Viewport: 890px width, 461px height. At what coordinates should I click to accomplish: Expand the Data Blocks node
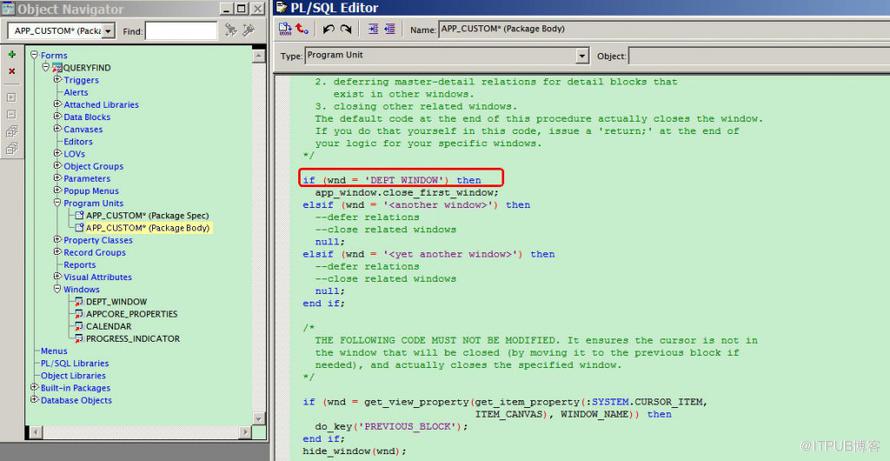[57, 116]
